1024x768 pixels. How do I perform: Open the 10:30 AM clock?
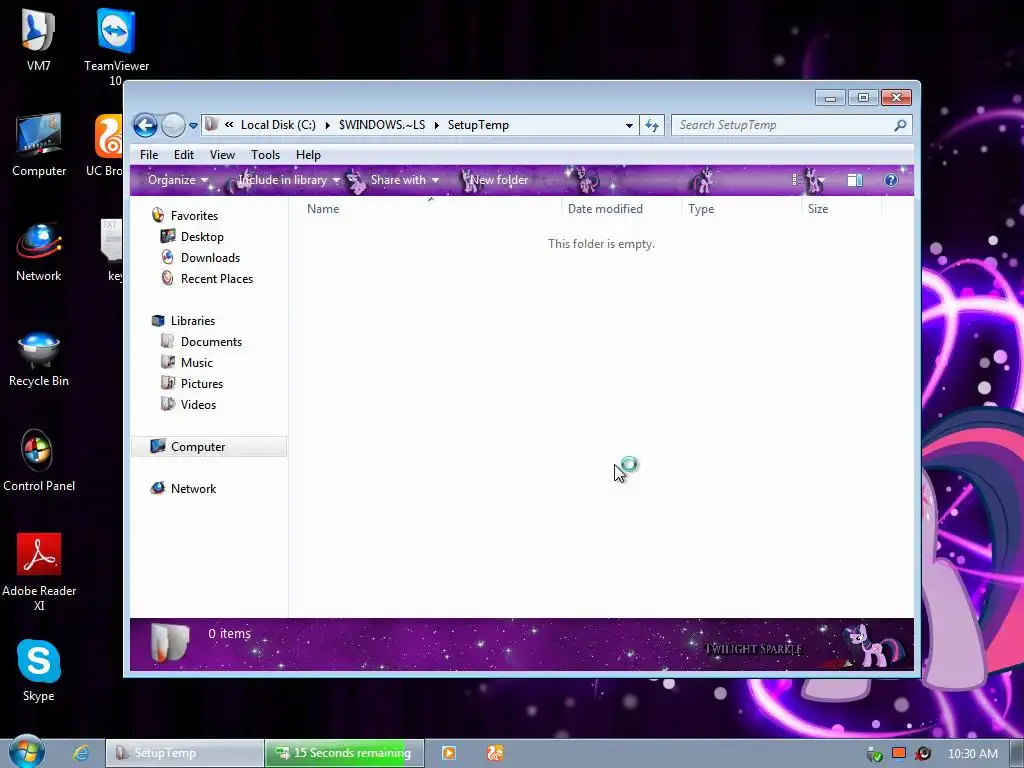tap(972, 754)
